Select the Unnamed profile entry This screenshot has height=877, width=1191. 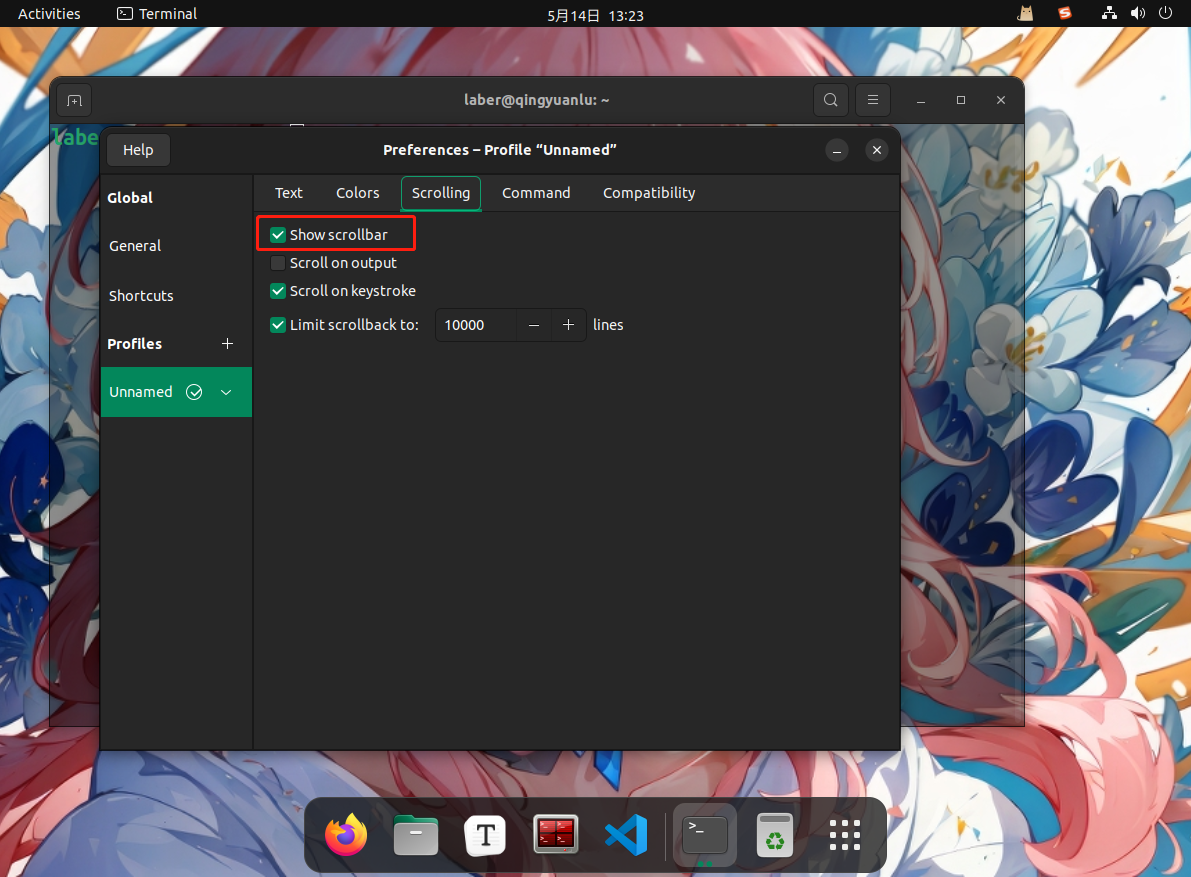[176, 392]
